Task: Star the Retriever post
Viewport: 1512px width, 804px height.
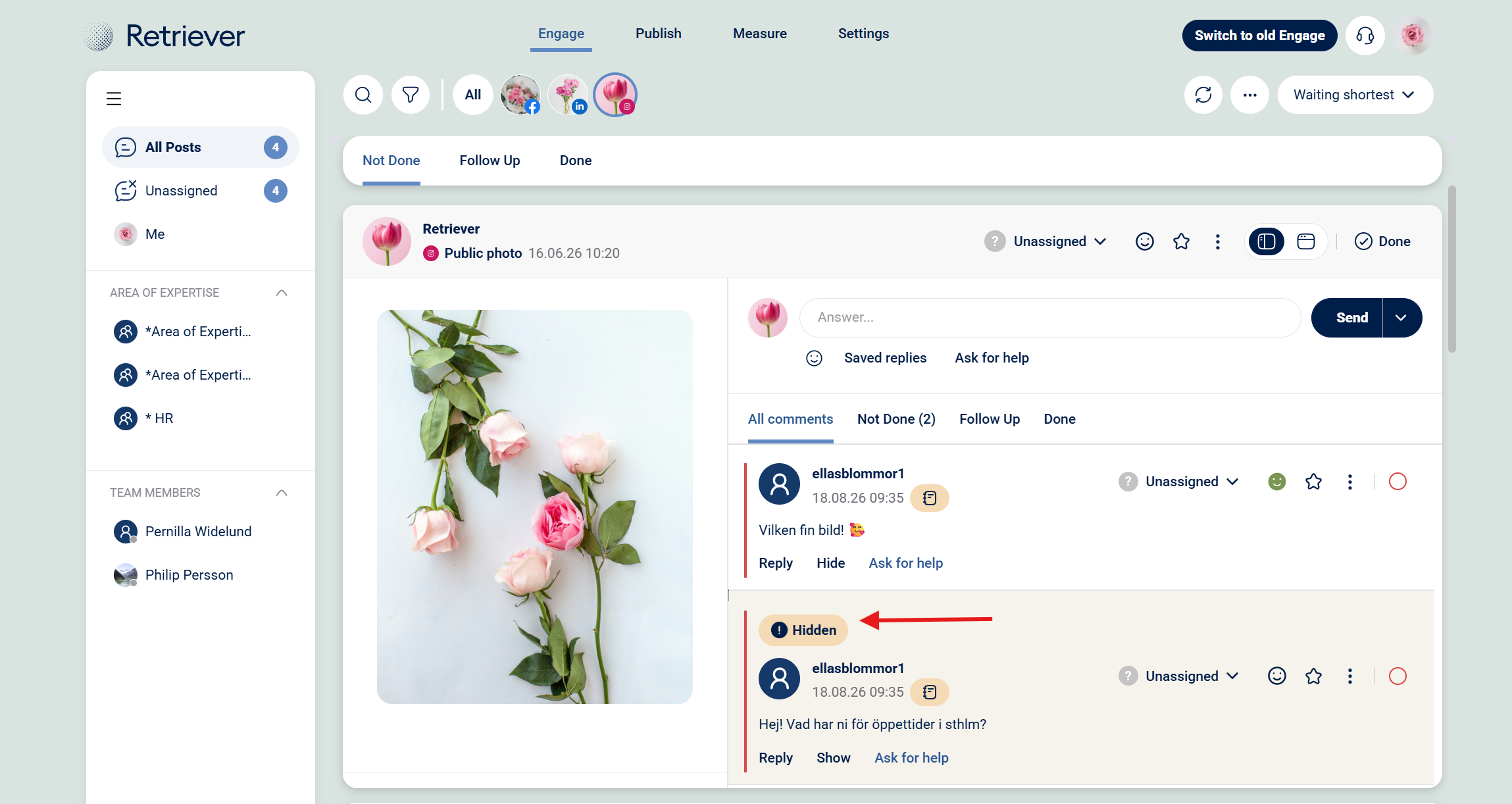Action: 1182,241
